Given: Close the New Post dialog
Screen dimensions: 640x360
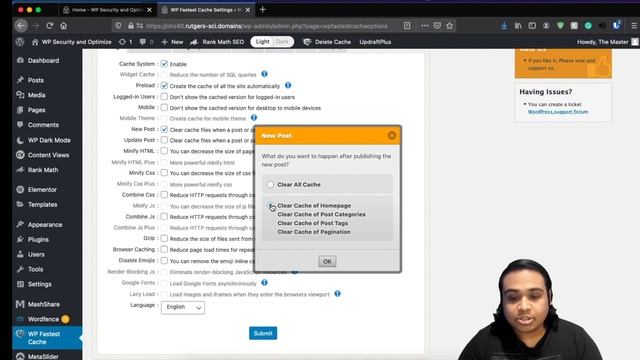Looking at the screenshot, I should [x=391, y=136].
